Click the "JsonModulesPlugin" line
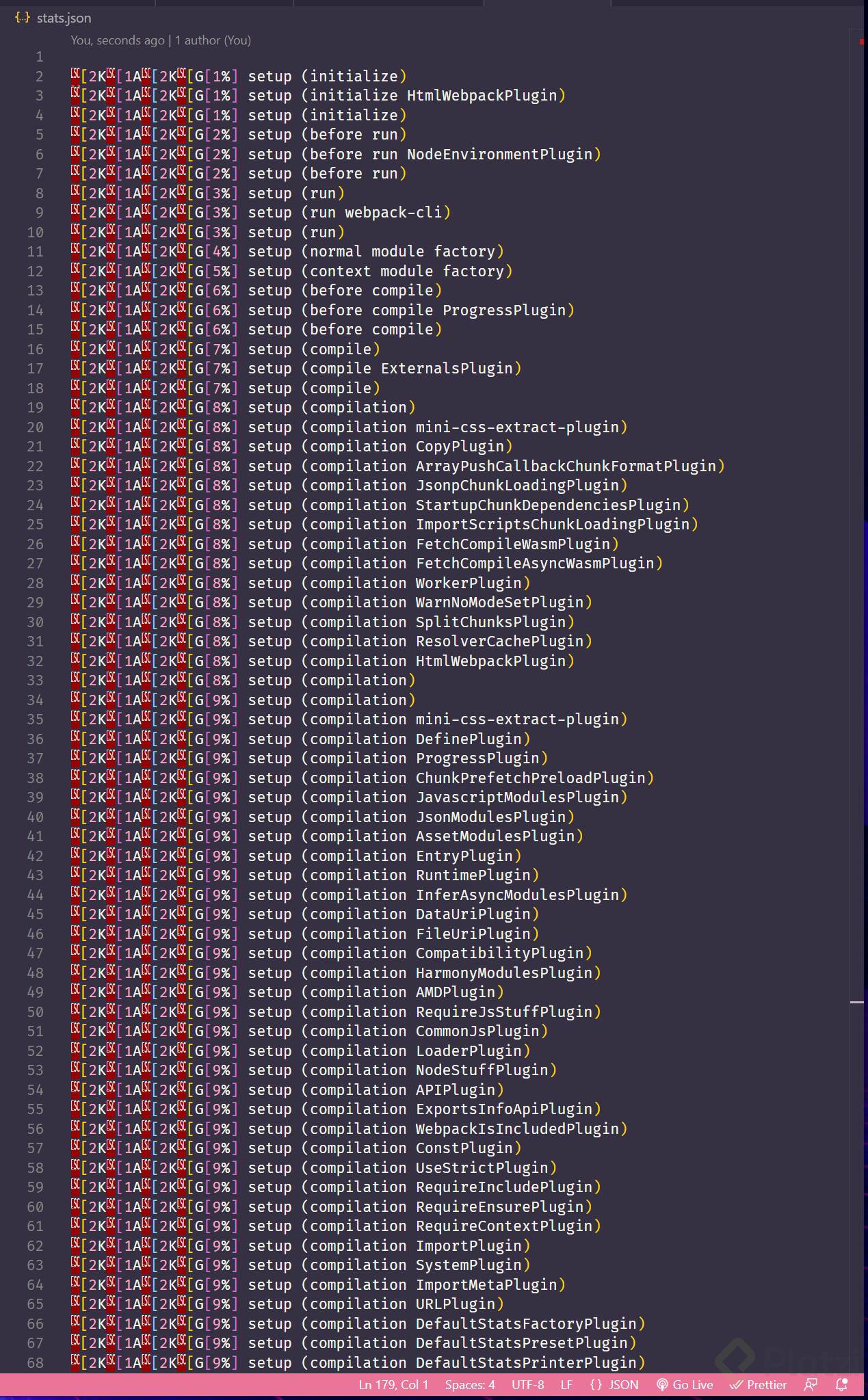 [323, 817]
